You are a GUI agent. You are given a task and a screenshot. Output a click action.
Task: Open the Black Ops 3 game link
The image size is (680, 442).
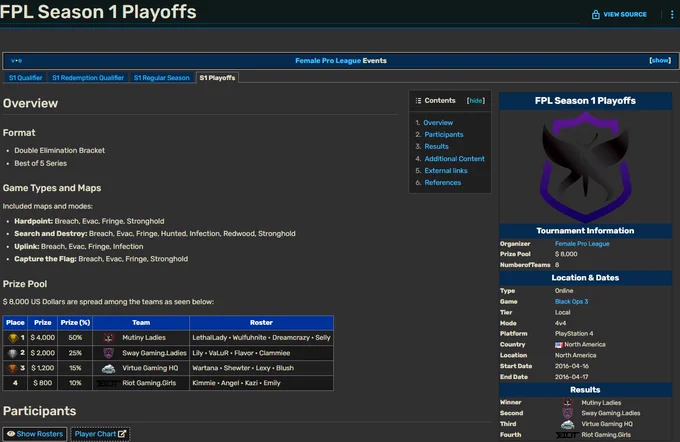571,301
